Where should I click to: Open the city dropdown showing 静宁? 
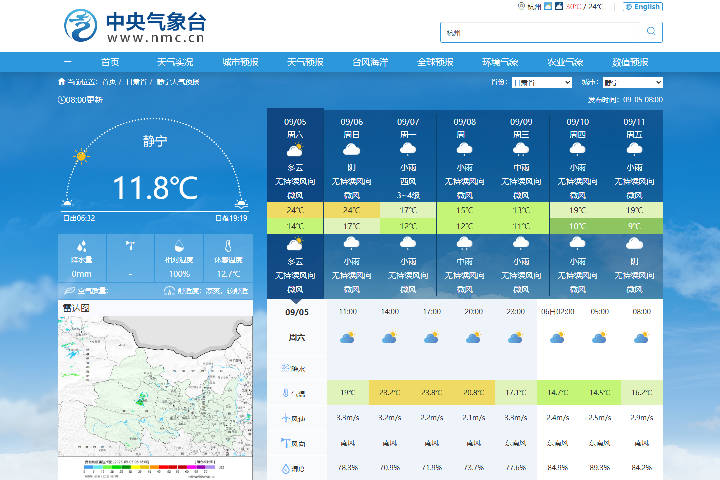click(x=632, y=82)
